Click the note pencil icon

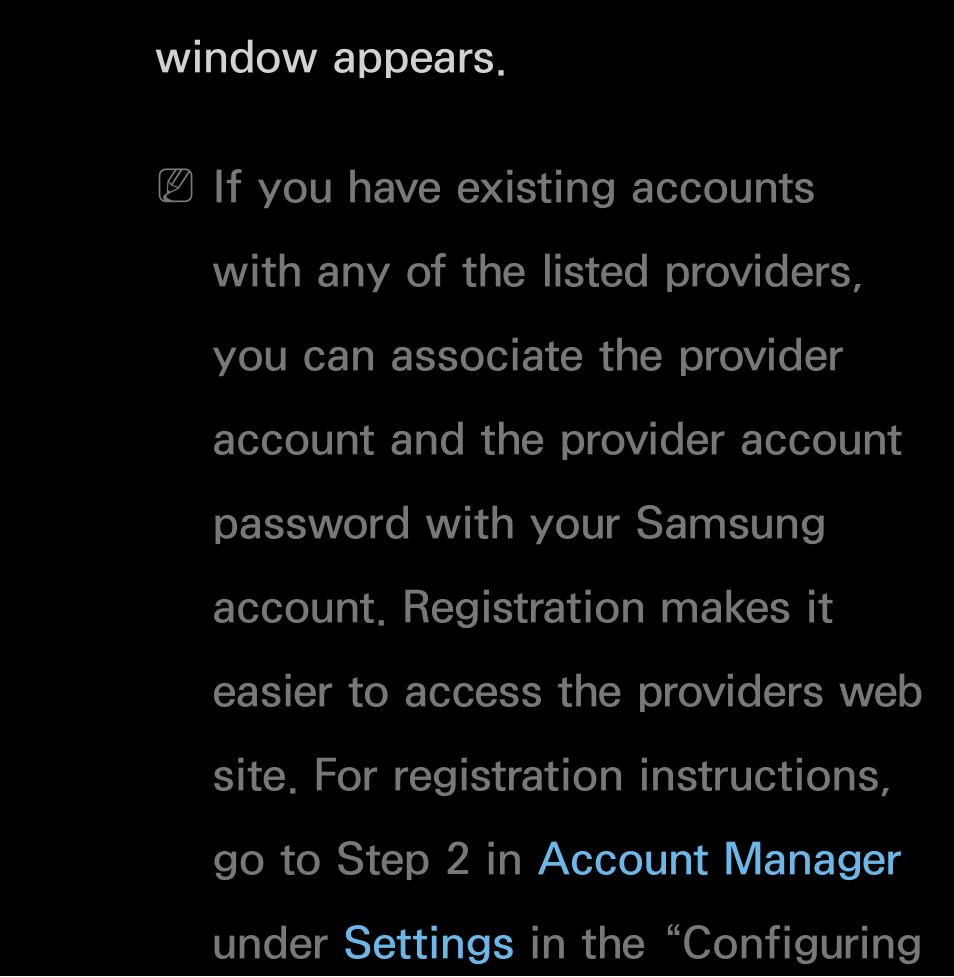coord(176,186)
